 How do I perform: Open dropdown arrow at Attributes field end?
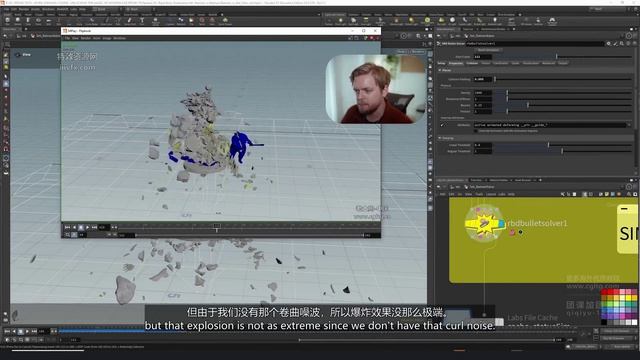(629, 125)
